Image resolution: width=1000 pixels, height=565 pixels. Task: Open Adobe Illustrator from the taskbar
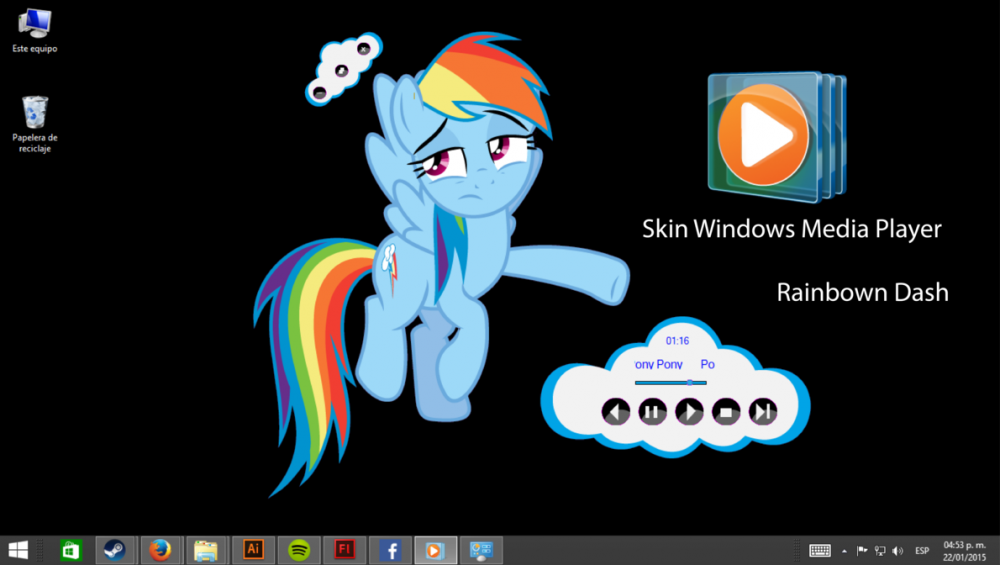(x=253, y=550)
